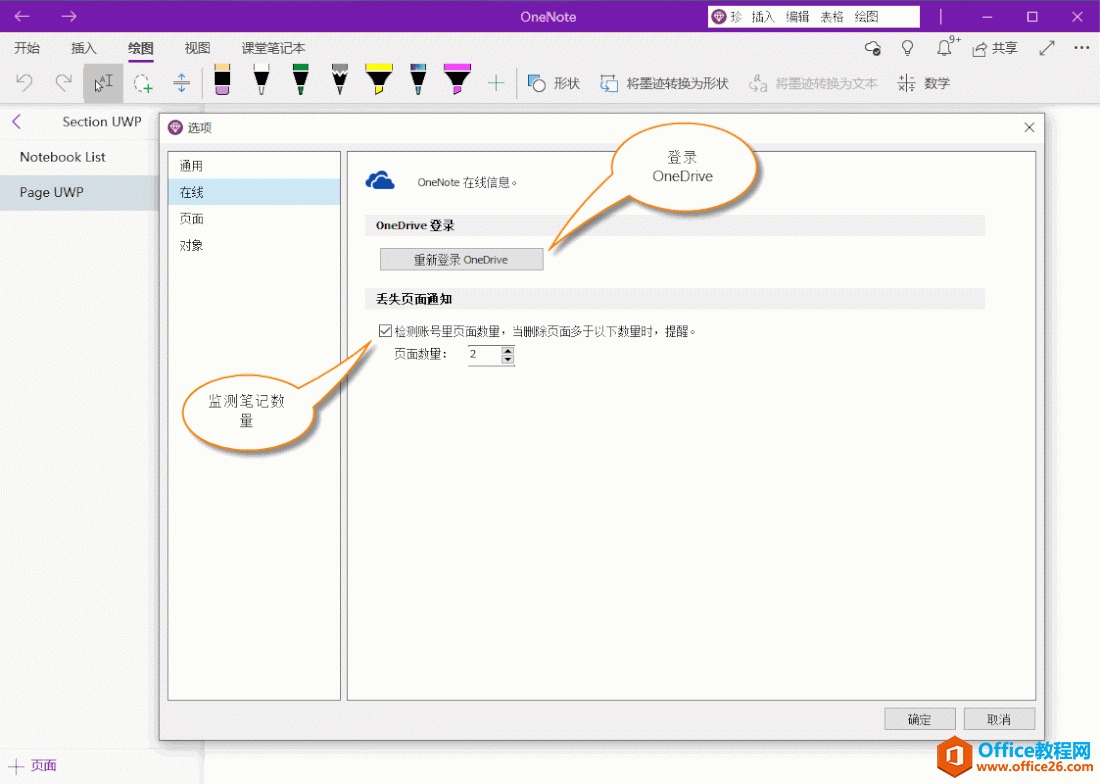
Task: Click the undo arrow
Action: coord(22,83)
